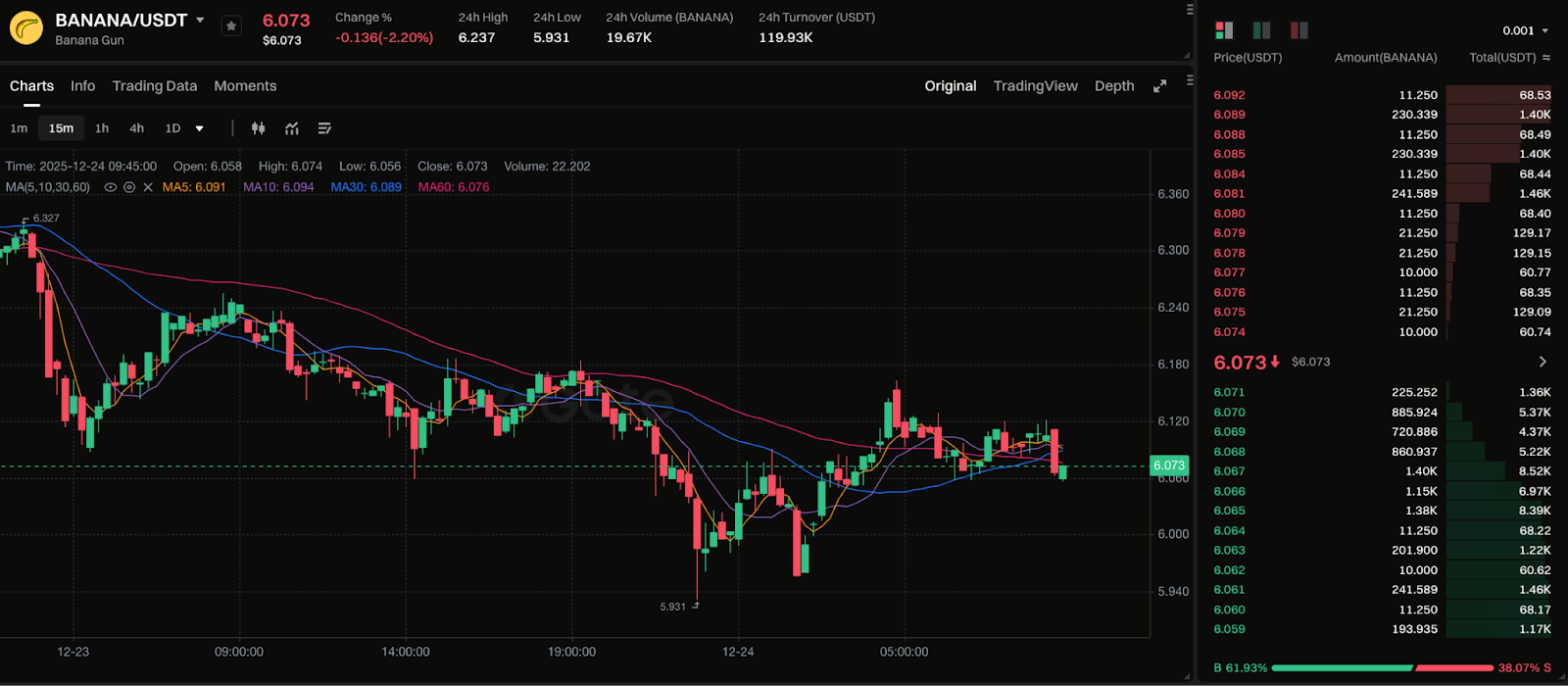Open the chart indicators icon
1568x686 pixels.
pos(292,128)
